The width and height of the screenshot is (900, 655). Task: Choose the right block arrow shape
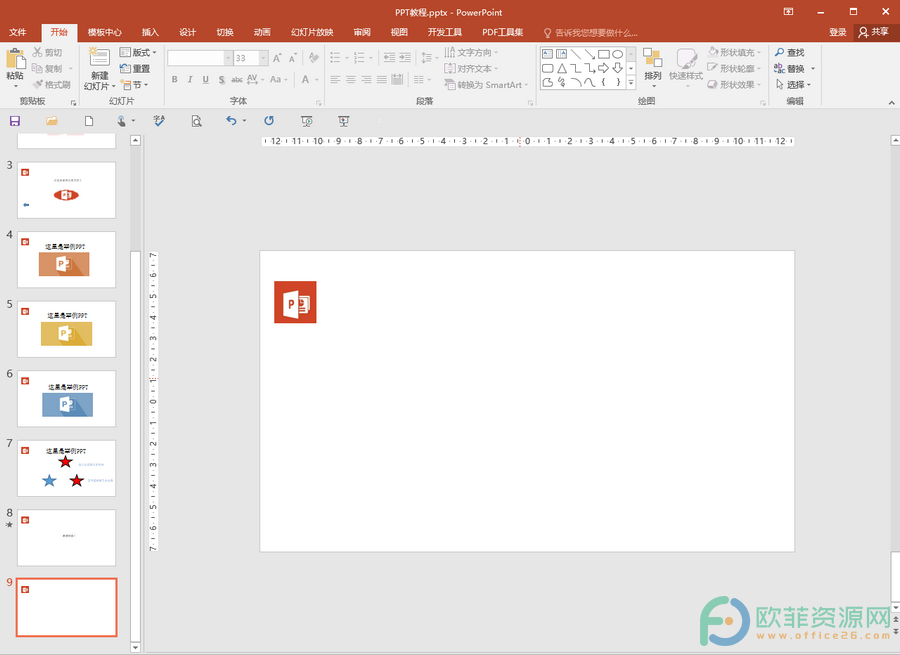(x=603, y=68)
